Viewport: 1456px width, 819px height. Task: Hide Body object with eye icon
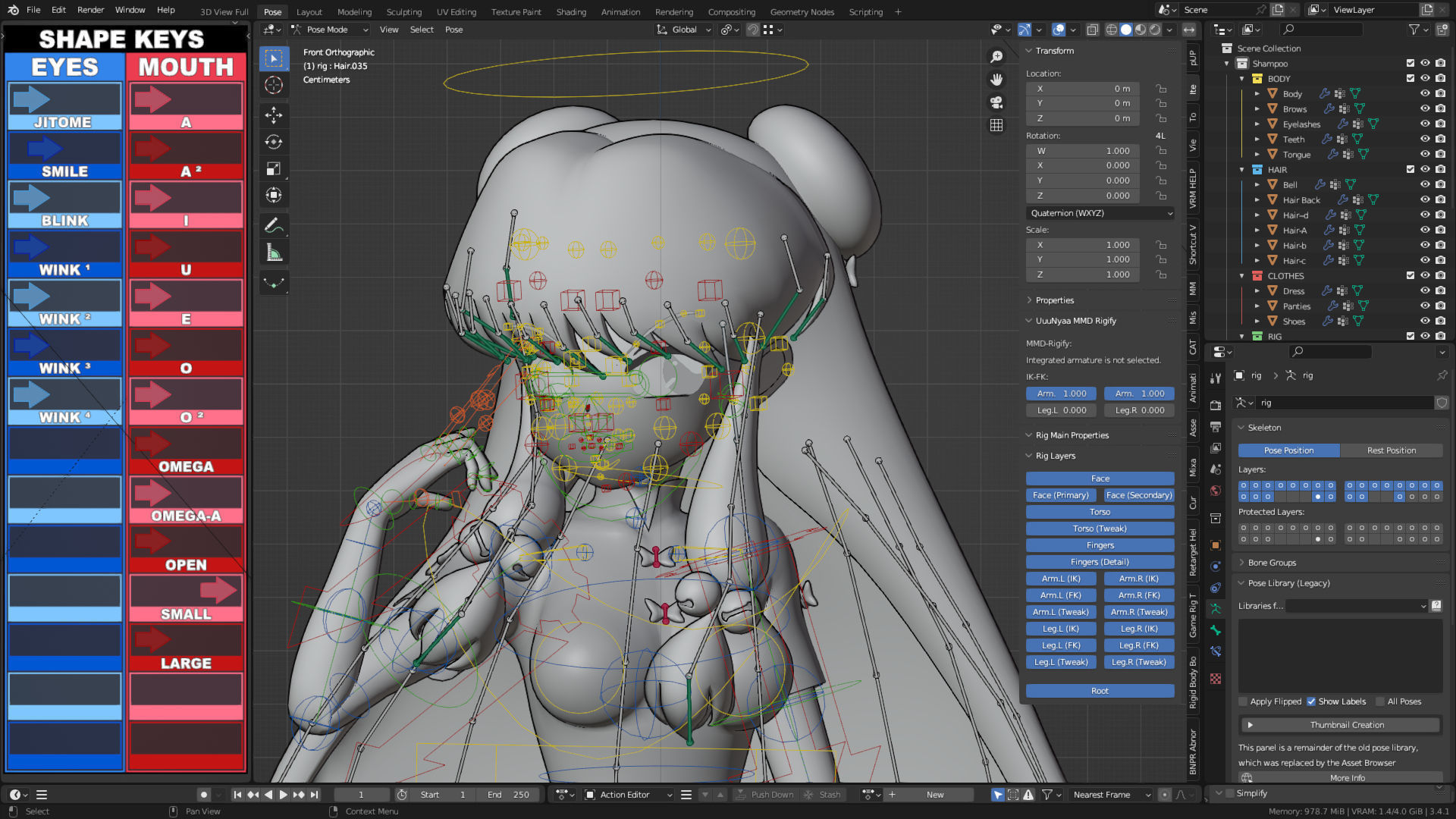pyautogui.click(x=1425, y=94)
